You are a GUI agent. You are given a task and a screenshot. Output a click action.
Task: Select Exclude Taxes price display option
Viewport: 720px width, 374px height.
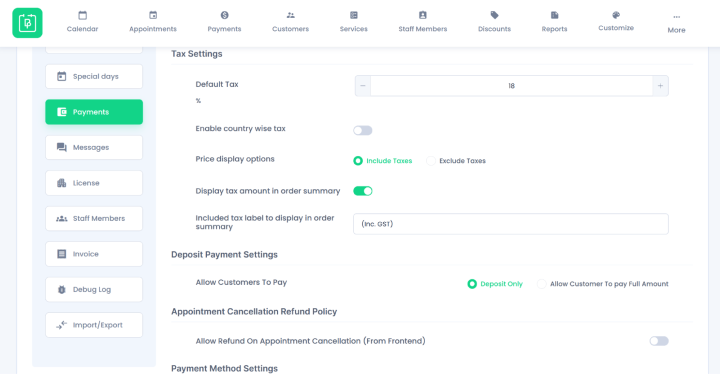click(x=431, y=161)
